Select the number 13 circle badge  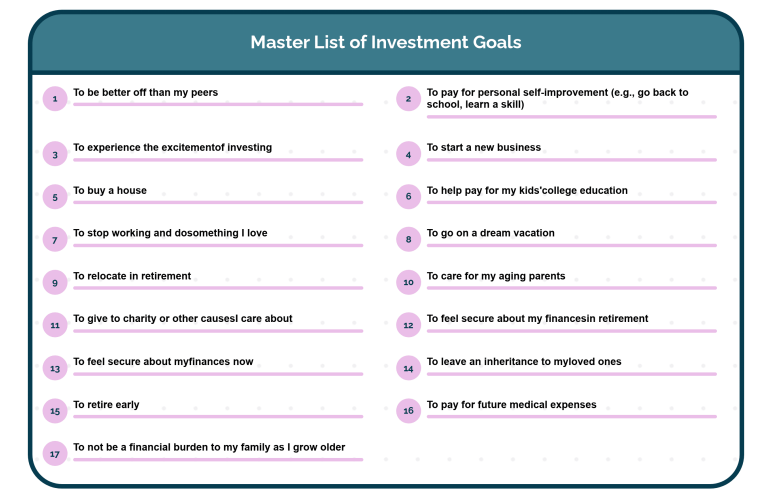(x=55, y=368)
